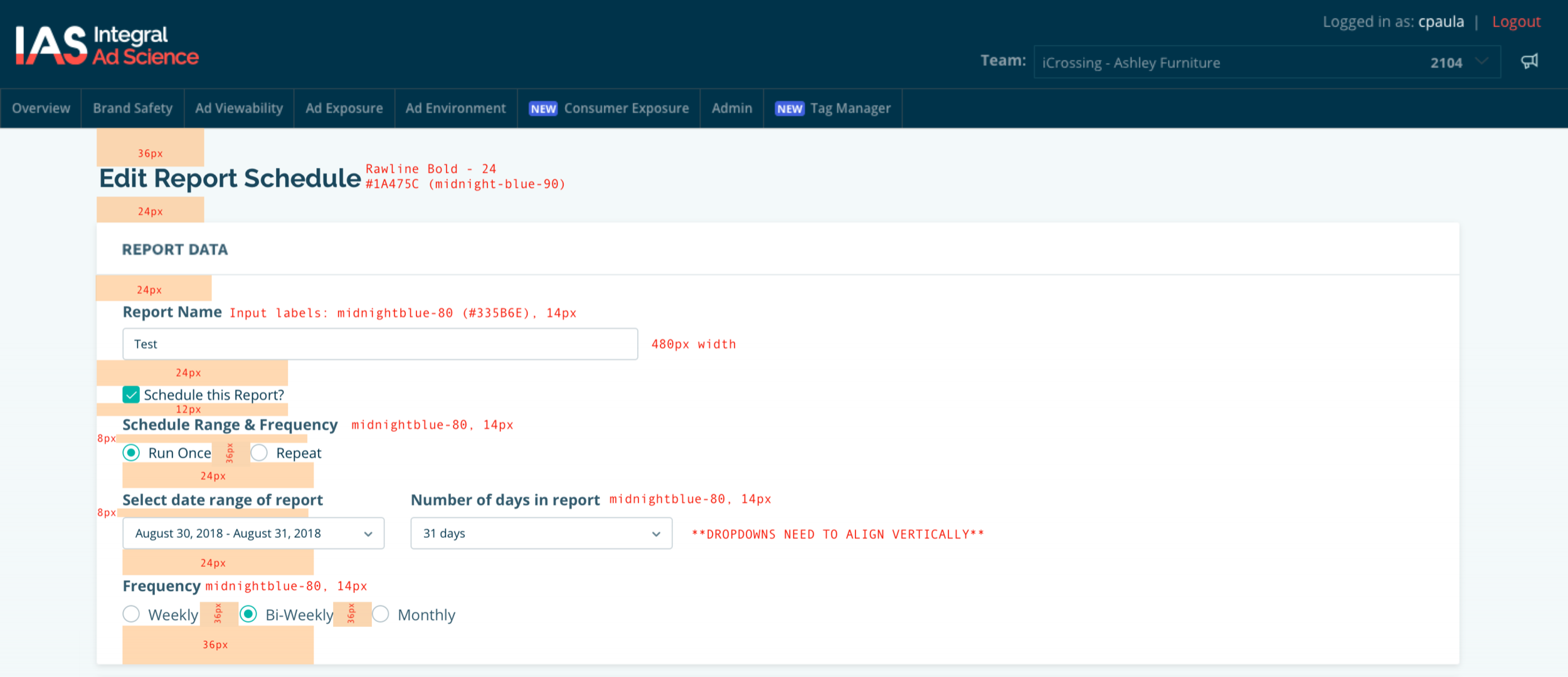Click the Integral Ad Science logo

[x=107, y=45]
